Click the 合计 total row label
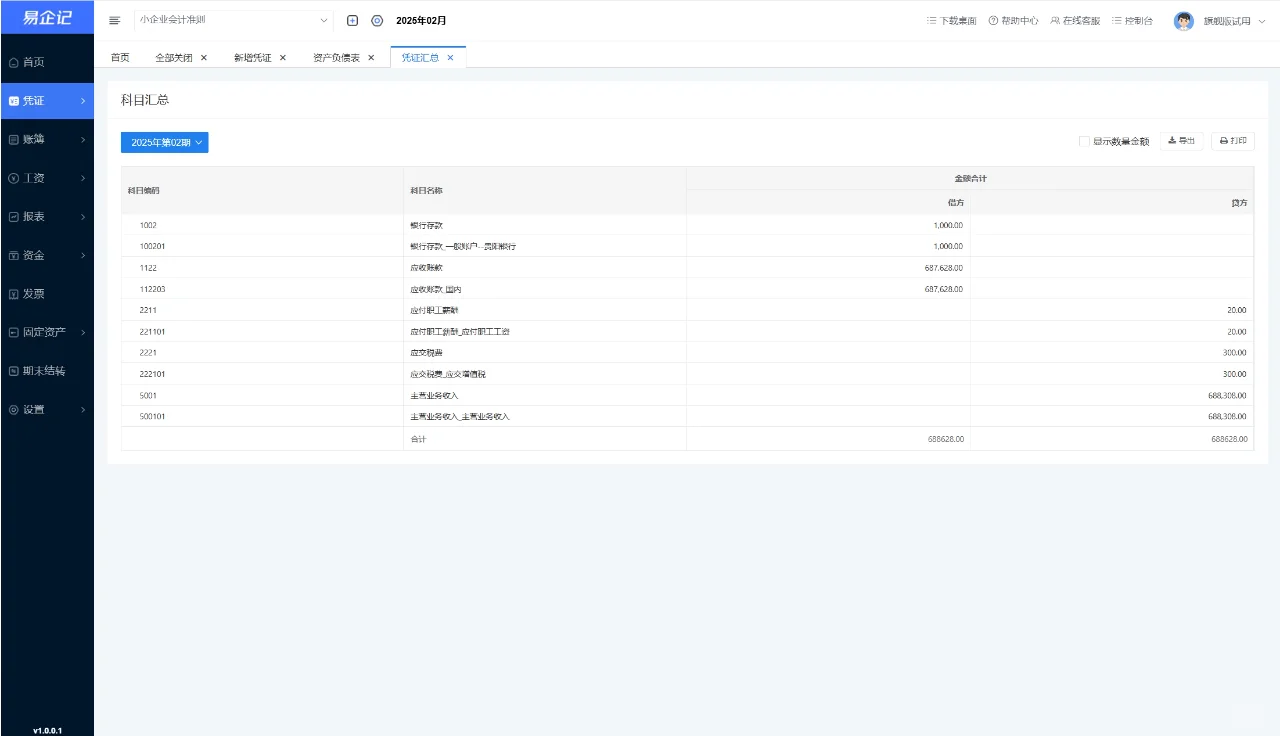This screenshot has height=736, width=1280. [x=419, y=439]
